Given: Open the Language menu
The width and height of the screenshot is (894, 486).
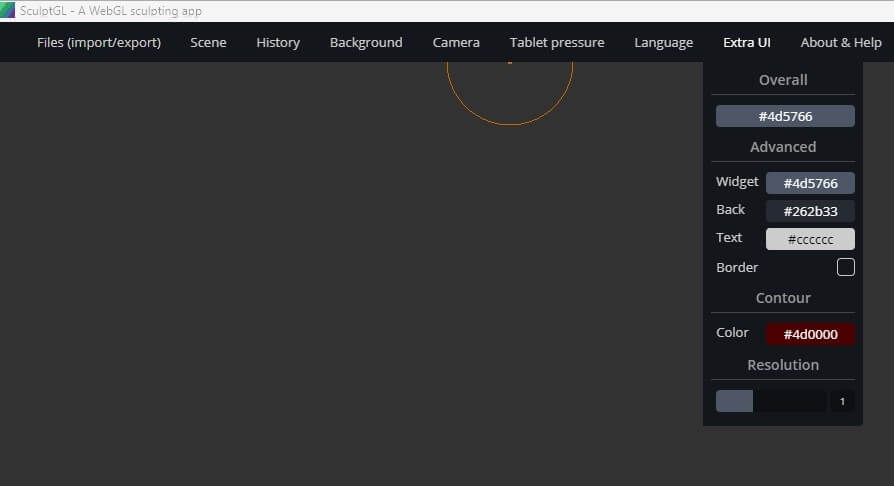Looking at the screenshot, I should coord(664,43).
